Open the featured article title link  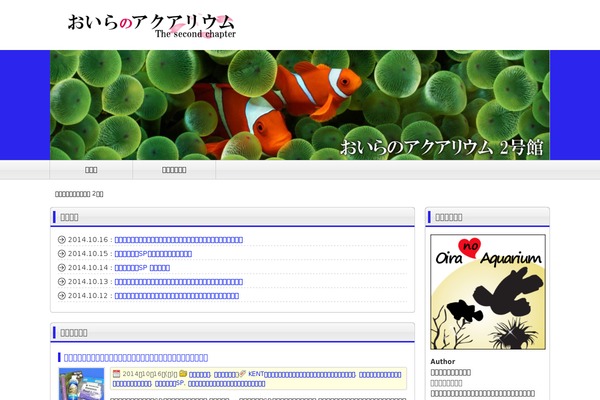point(136,358)
